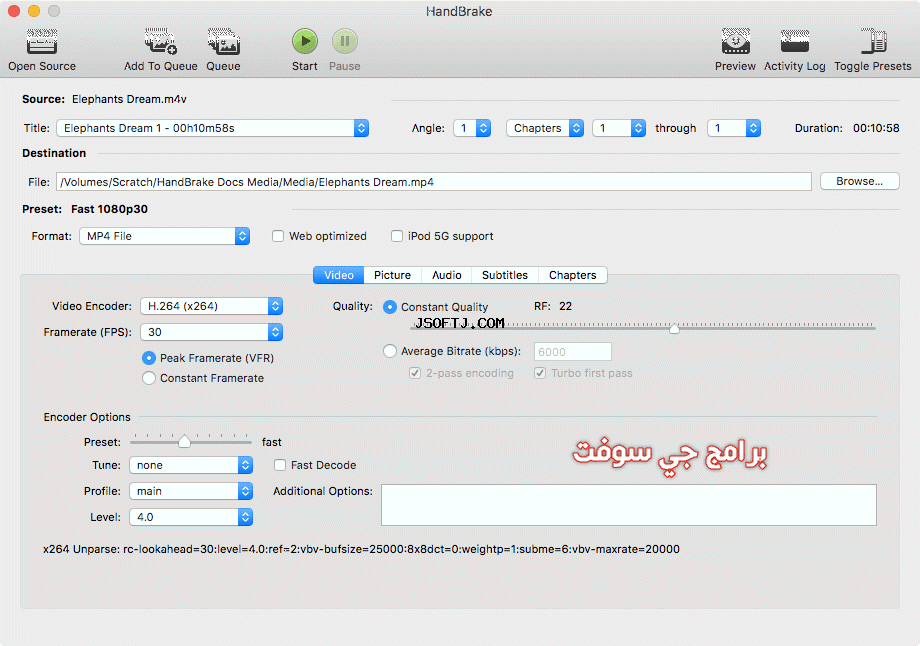Click the Toggle Presets icon
This screenshot has width=920, height=646.
tap(872, 42)
